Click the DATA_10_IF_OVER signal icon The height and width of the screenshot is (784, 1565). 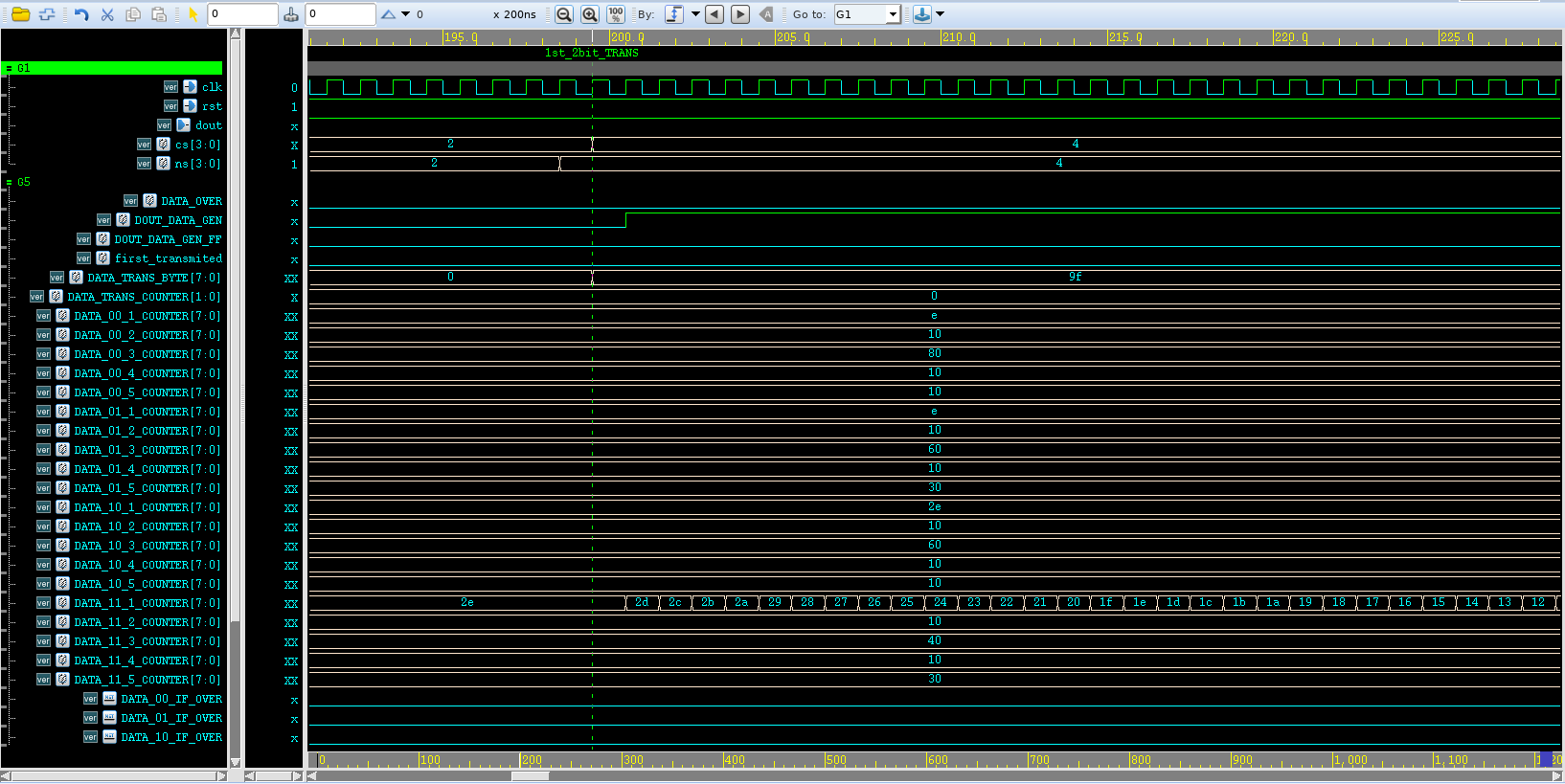(109, 737)
